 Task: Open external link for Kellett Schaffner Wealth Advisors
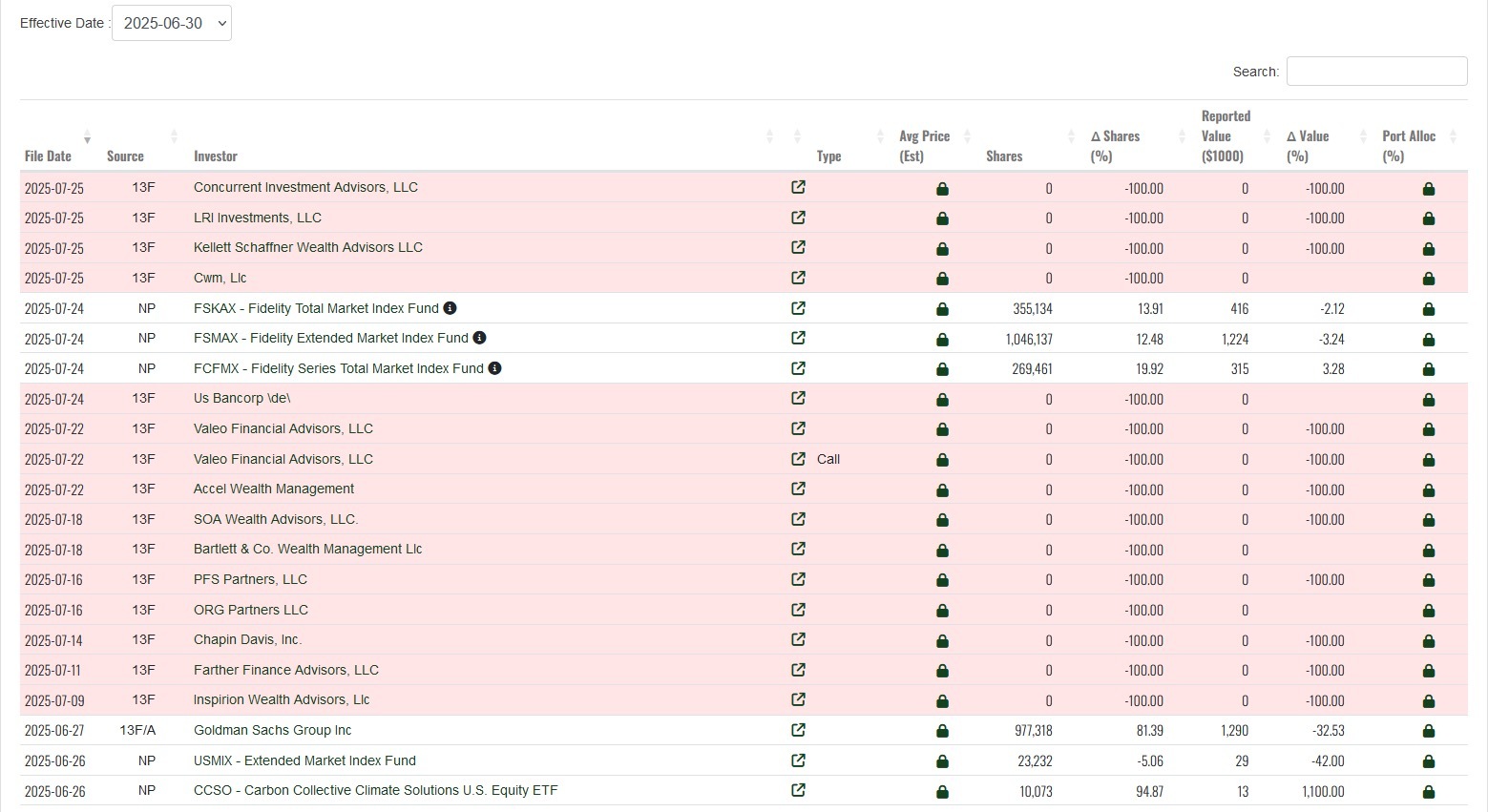coord(798,247)
